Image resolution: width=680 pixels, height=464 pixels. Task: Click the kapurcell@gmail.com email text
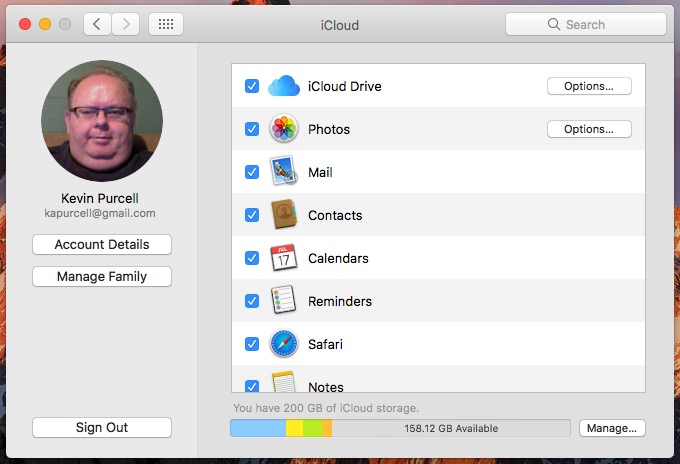click(x=100, y=213)
